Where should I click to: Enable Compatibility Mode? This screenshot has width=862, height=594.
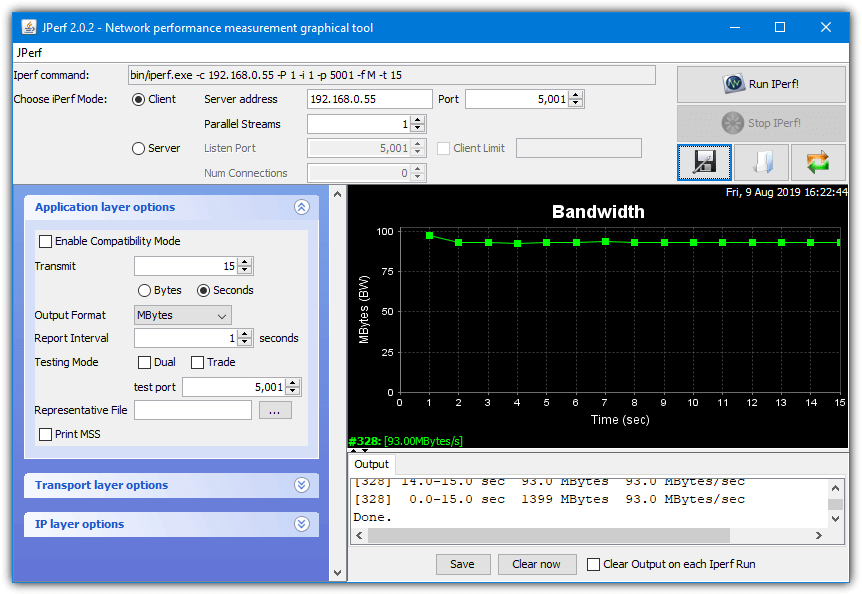click(45, 241)
